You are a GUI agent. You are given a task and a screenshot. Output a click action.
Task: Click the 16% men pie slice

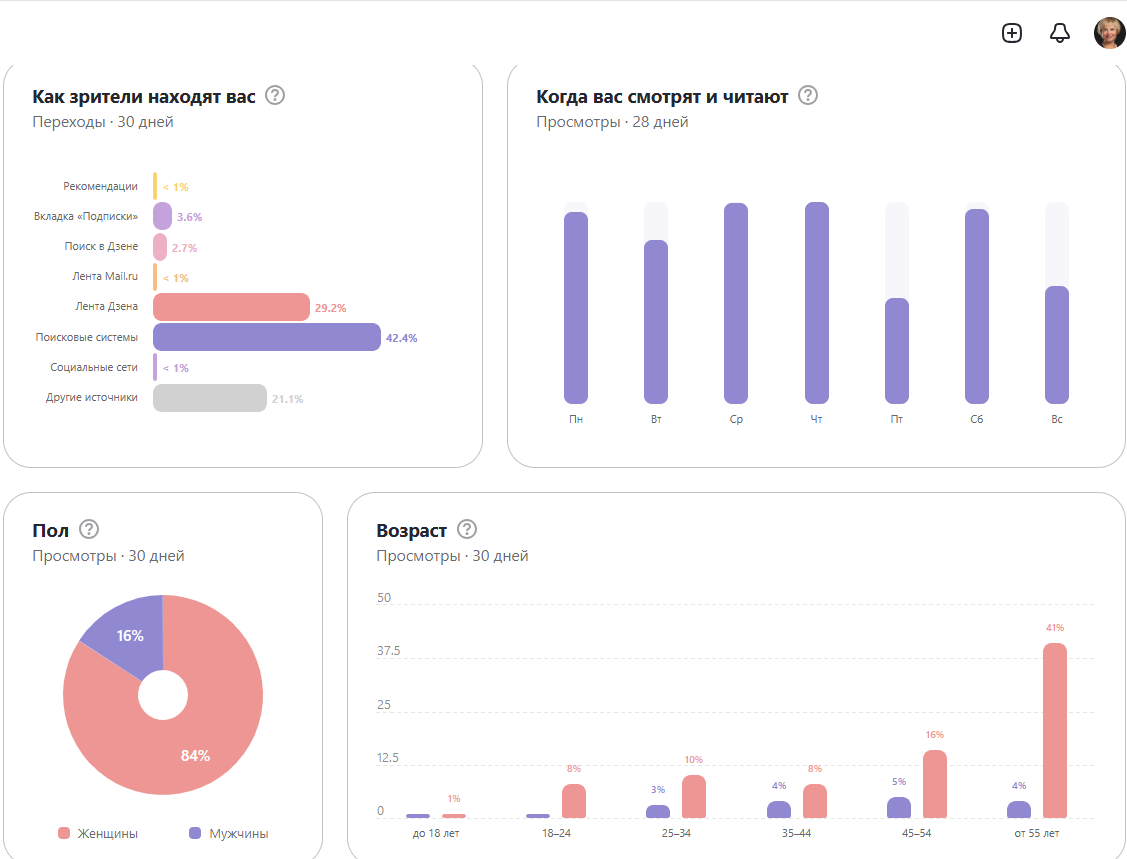[x=129, y=635]
